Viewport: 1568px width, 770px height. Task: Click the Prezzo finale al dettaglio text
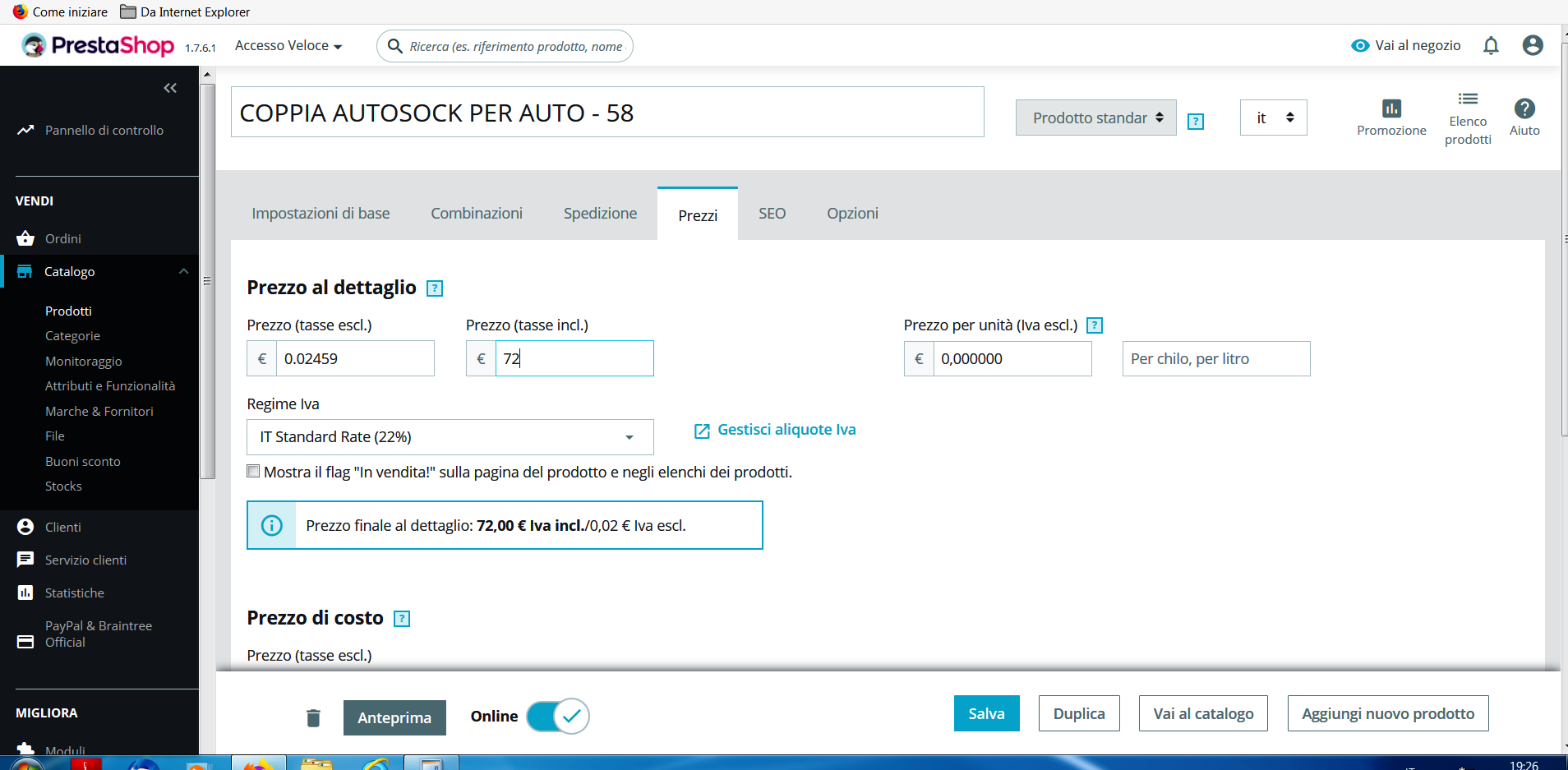(496, 526)
